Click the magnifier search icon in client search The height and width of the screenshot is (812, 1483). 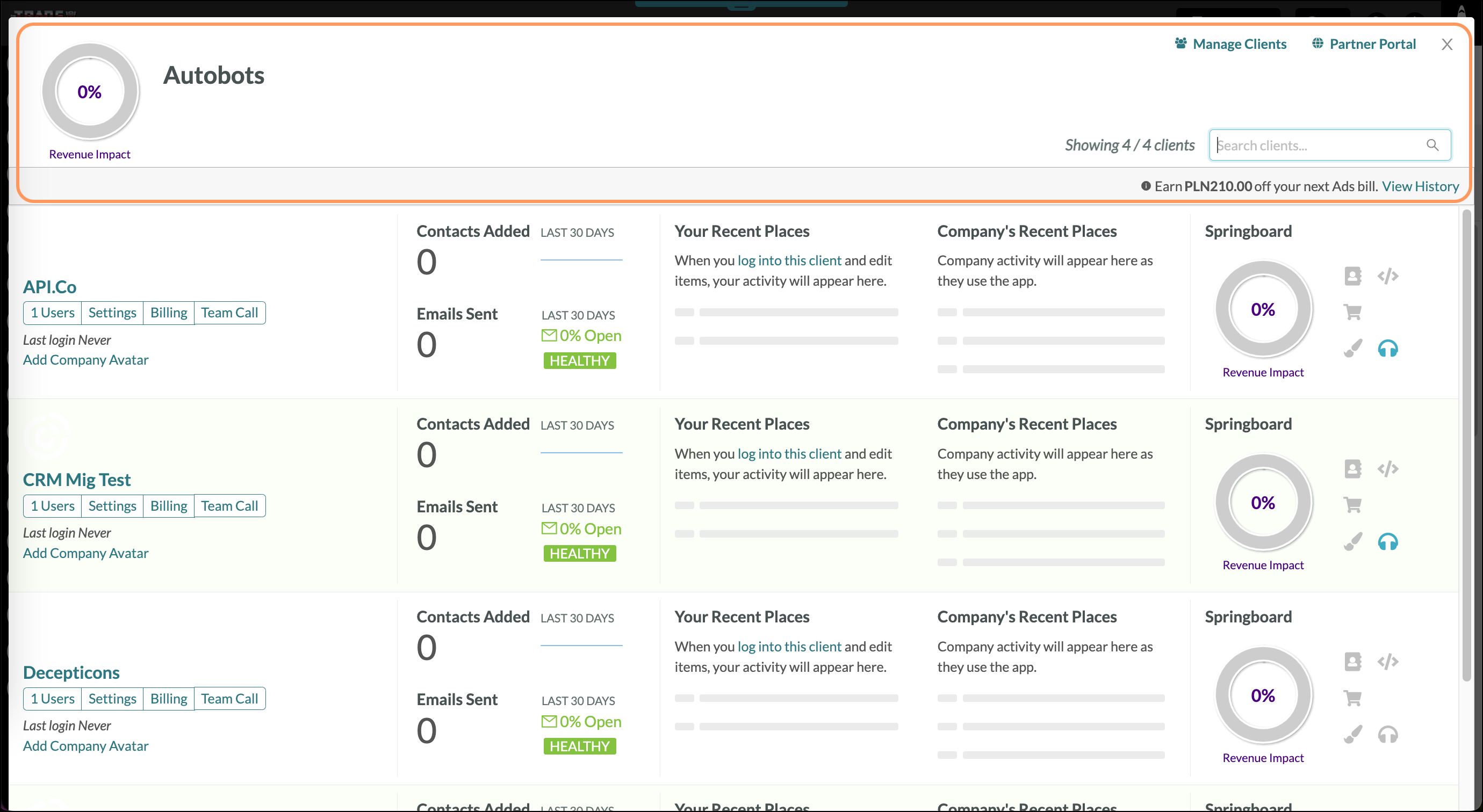tap(1432, 145)
